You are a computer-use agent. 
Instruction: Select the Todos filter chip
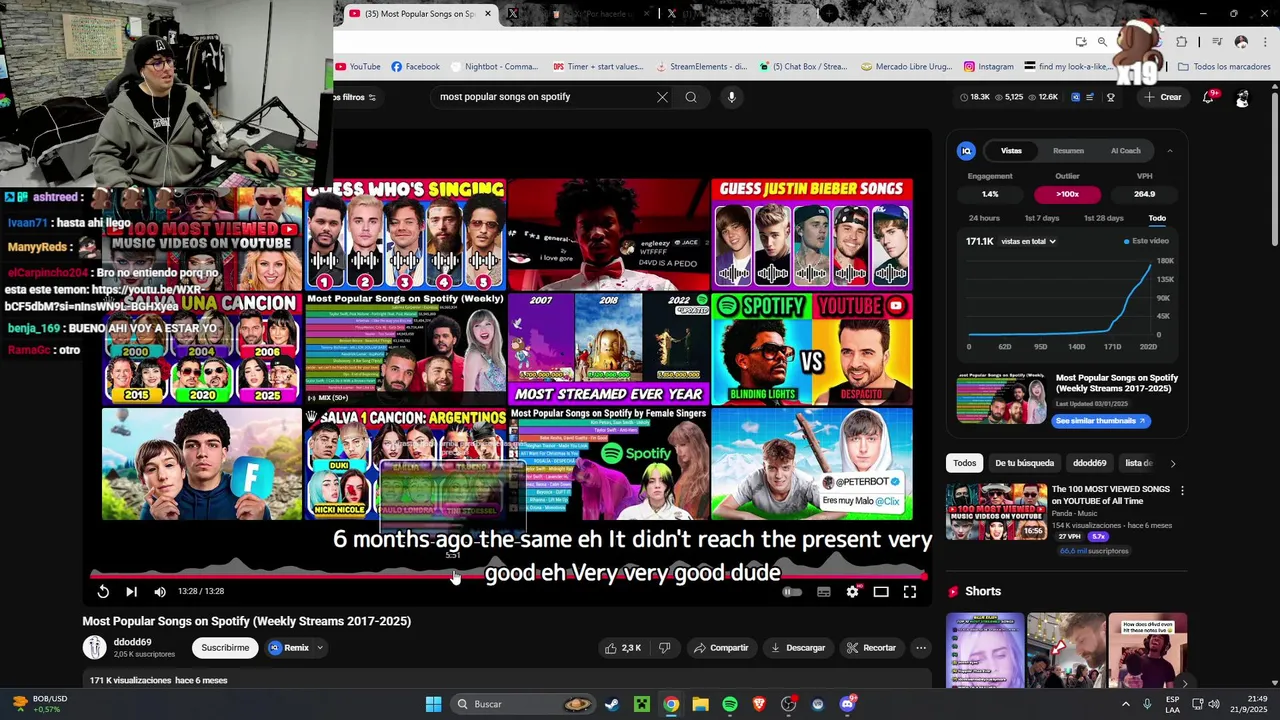[965, 463]
